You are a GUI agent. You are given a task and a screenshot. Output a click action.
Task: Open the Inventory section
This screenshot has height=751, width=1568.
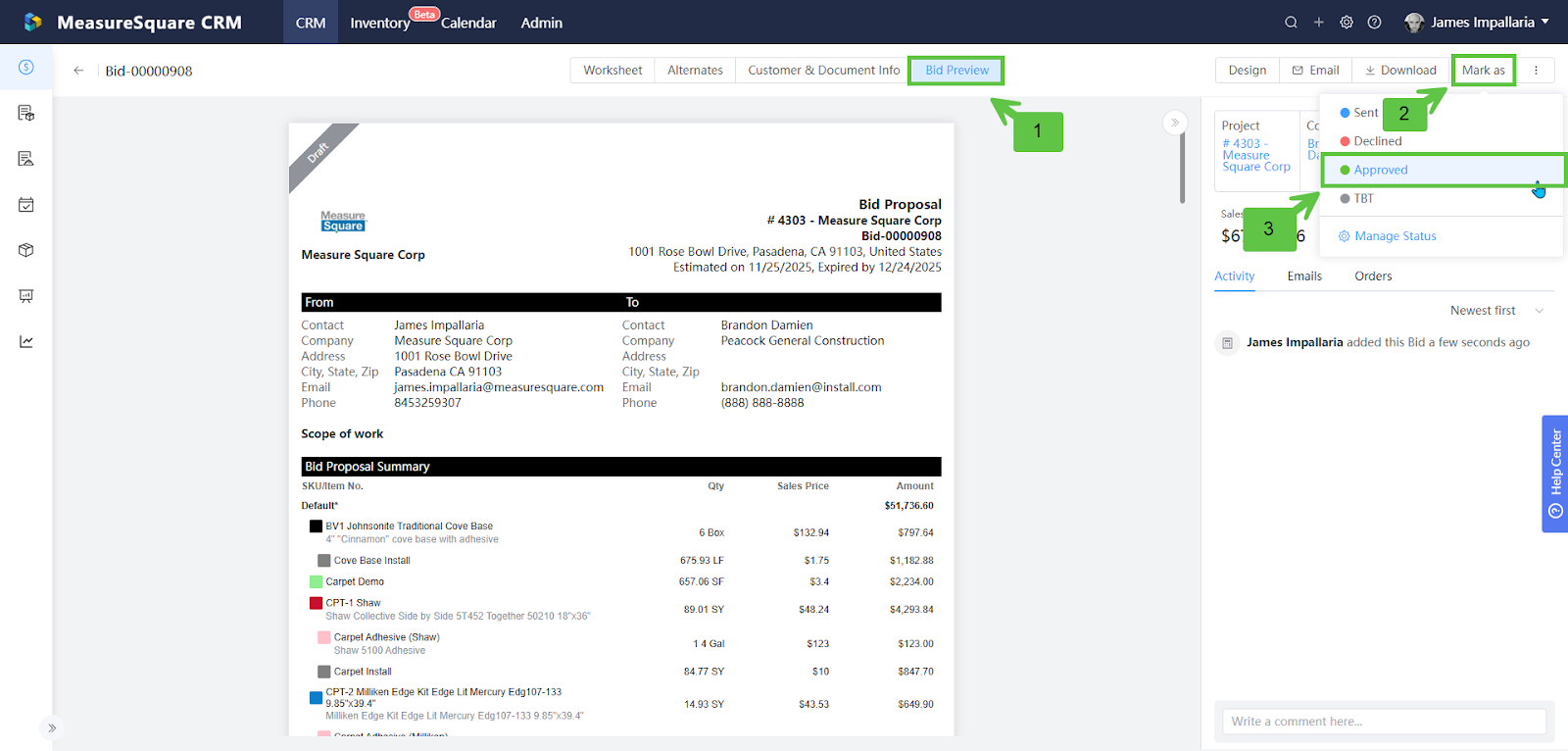click(380, 24)
